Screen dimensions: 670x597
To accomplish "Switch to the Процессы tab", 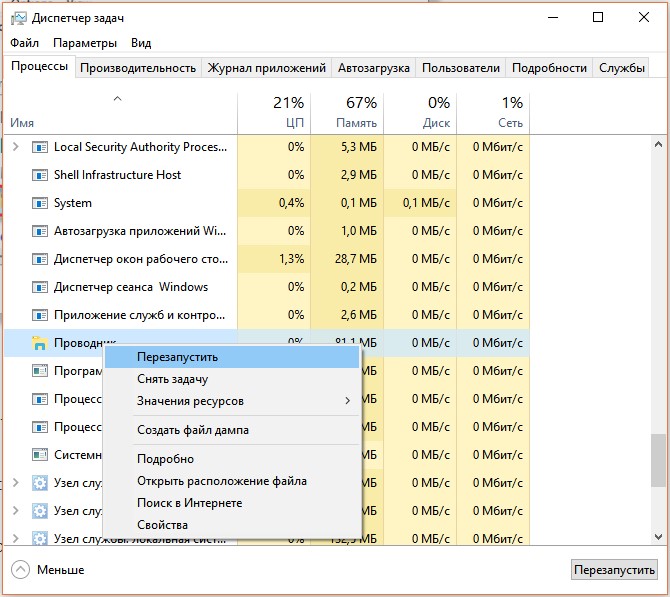I will [x=39, y=66].
